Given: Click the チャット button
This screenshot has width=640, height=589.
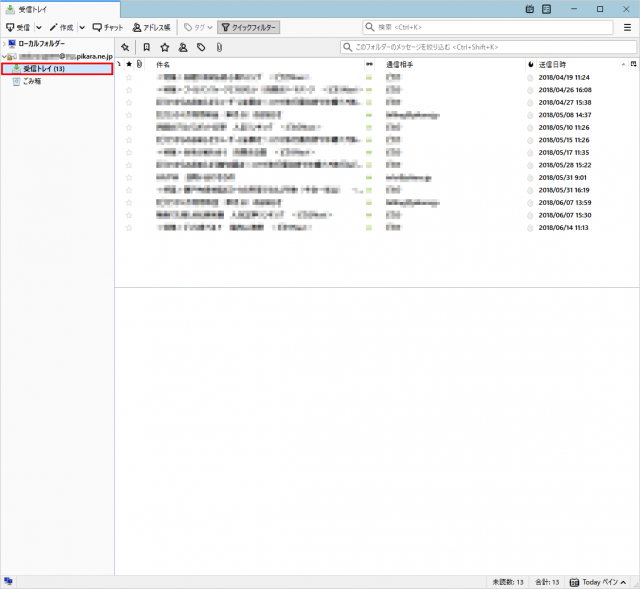Looking at the screenshot, I should pos(108,27).
